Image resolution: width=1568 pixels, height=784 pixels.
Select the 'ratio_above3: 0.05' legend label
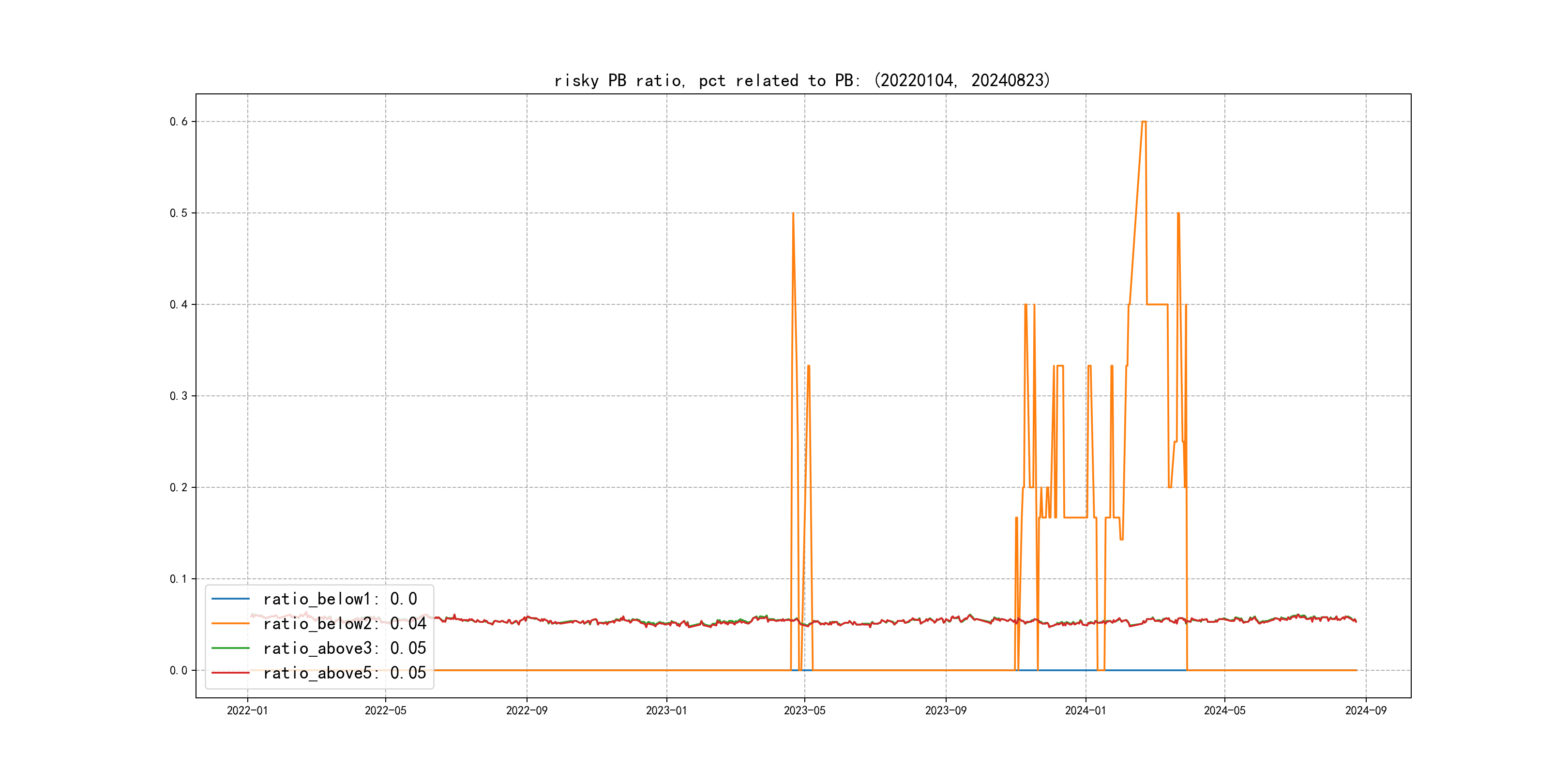point(345,648)
